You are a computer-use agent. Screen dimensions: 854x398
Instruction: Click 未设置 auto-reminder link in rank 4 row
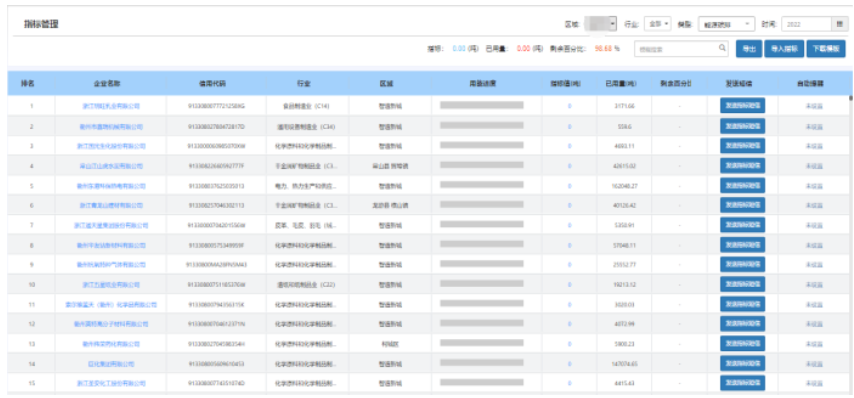(814, 166)
